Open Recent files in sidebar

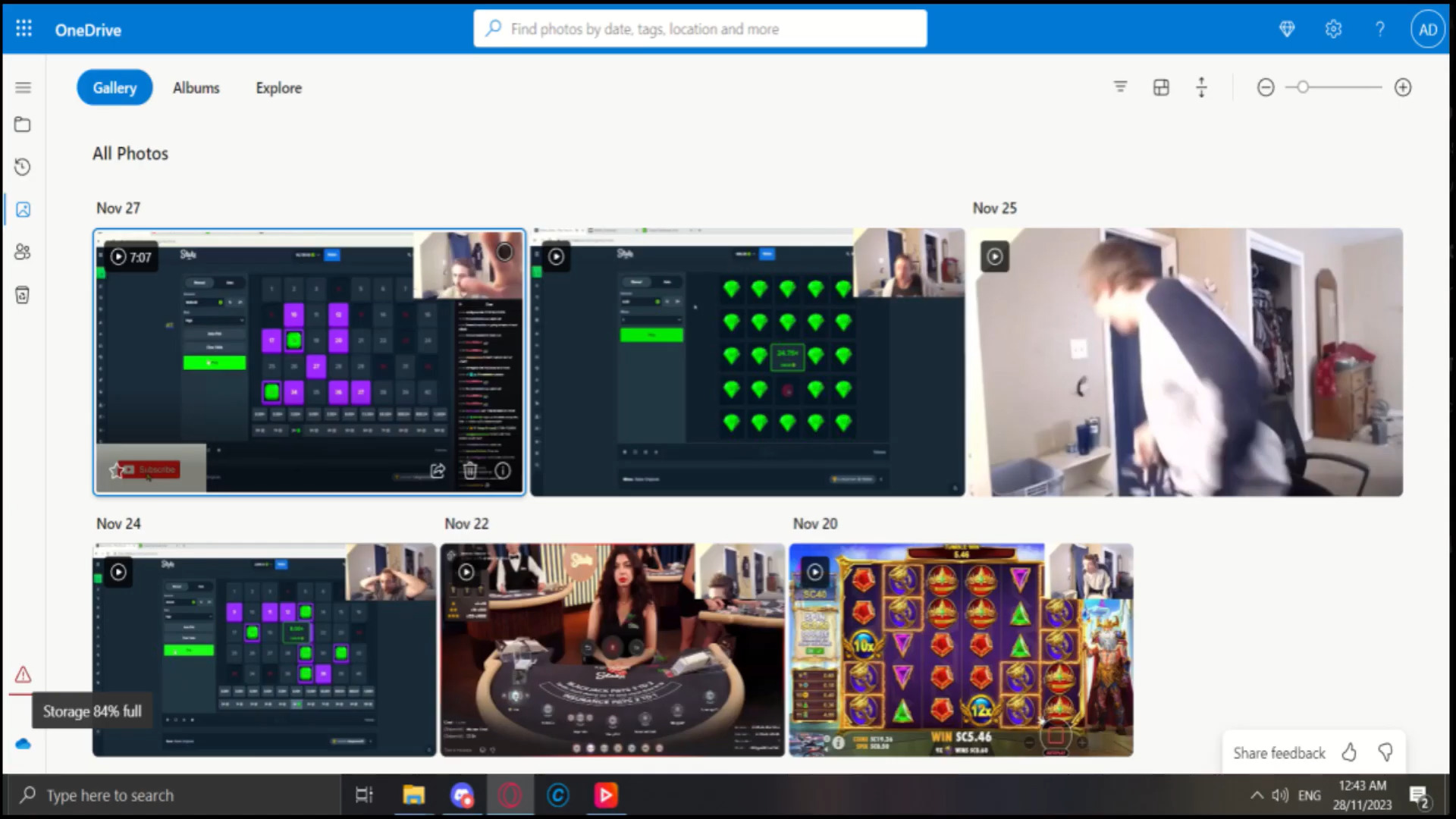23,167
